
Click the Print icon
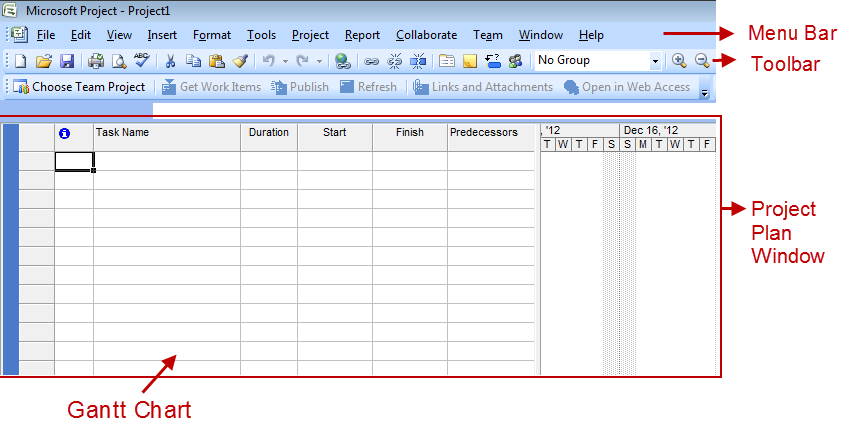[x=96, y=61]
